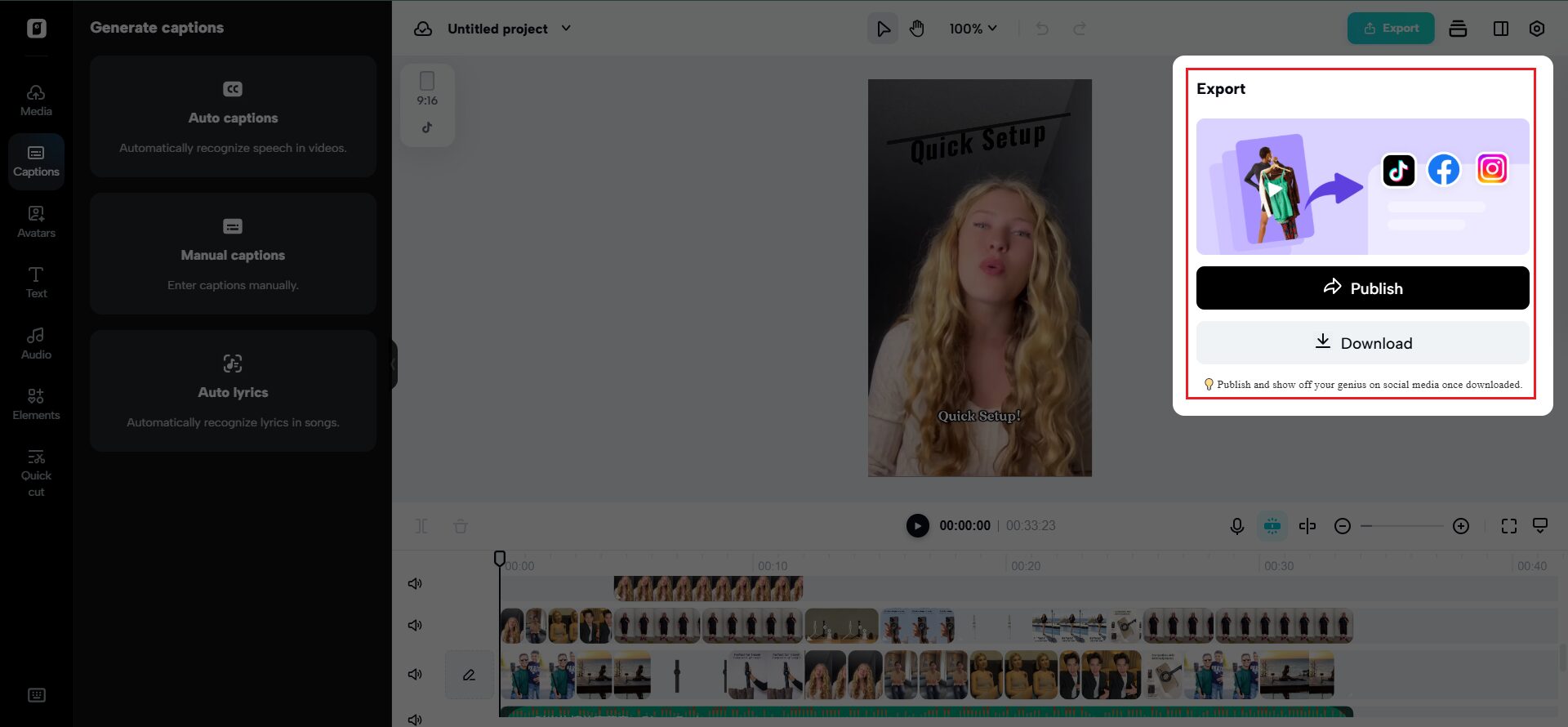Open the 9:16 aspect ratio selector
This screenshot has height=727, width=1568.
pos(427,90)
